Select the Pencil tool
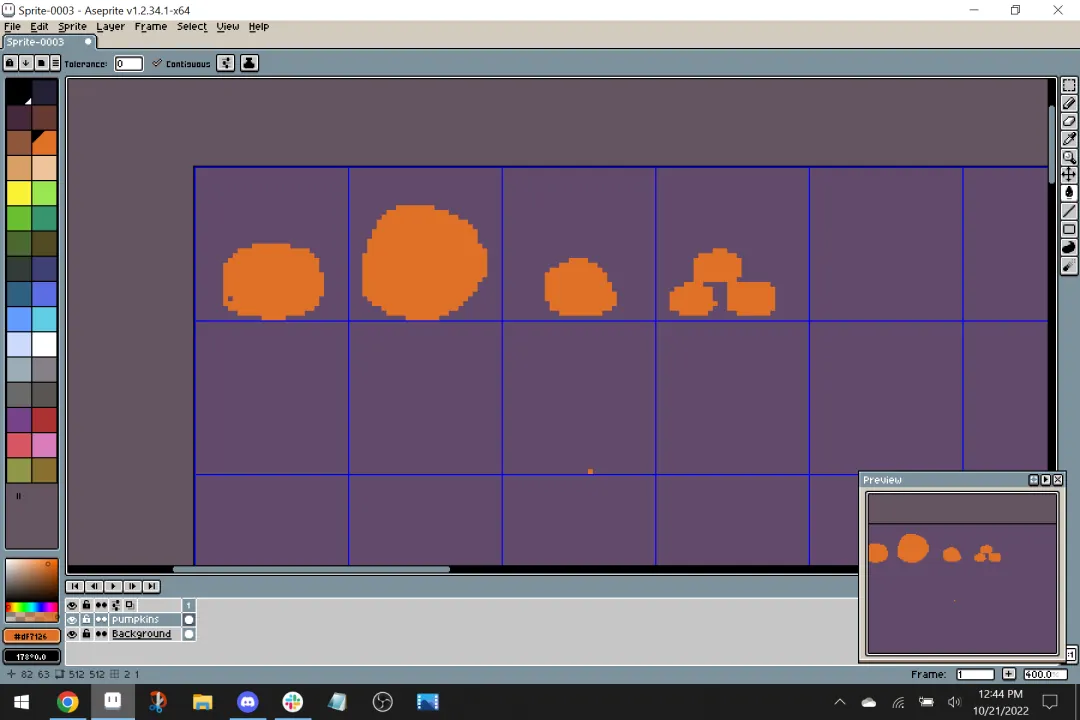The height and width of the screenshot is (720, 1080). [1068, 103]
